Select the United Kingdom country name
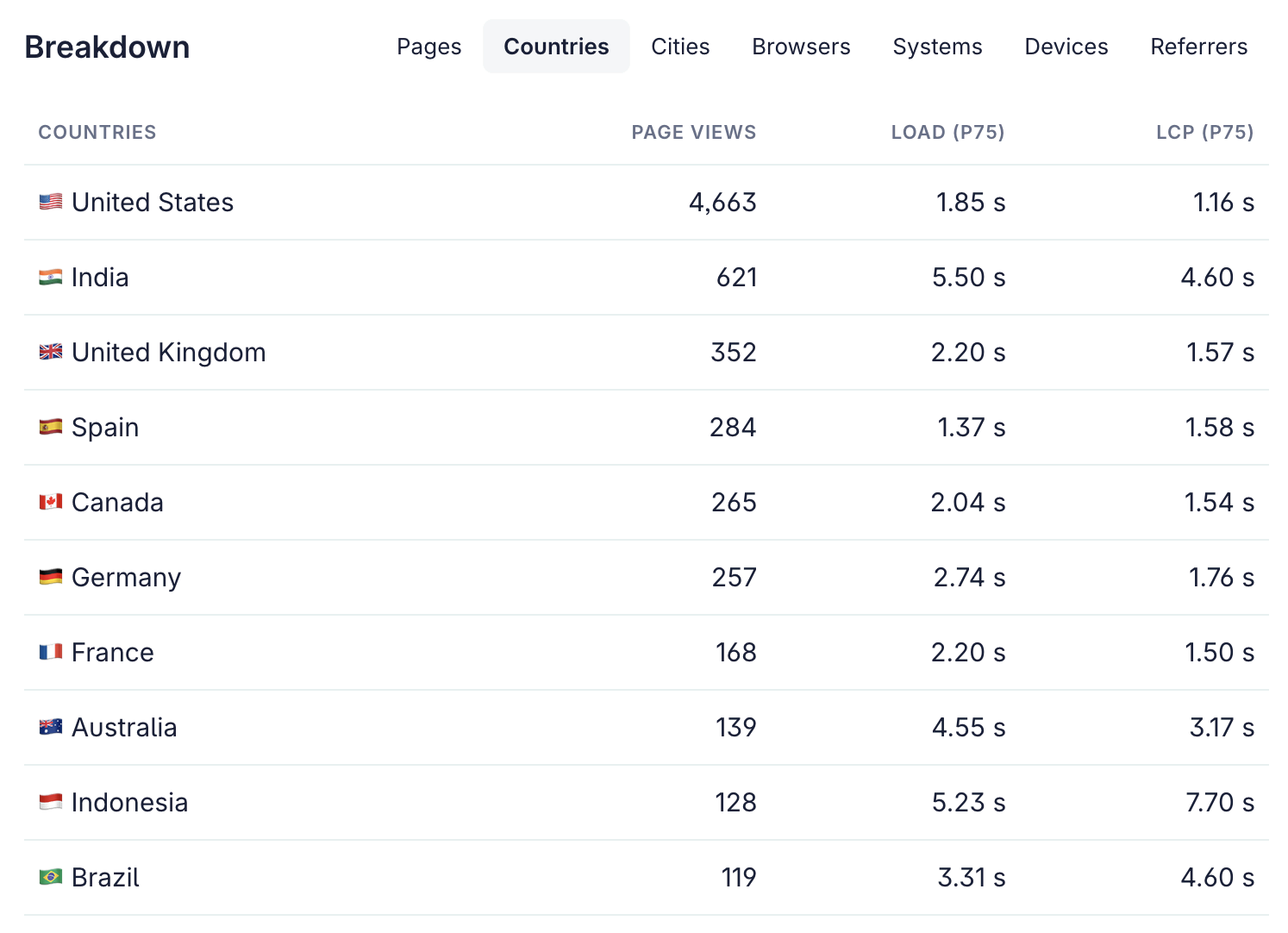Viewport: 1288px width, 933px height. (x=169, y=352)
